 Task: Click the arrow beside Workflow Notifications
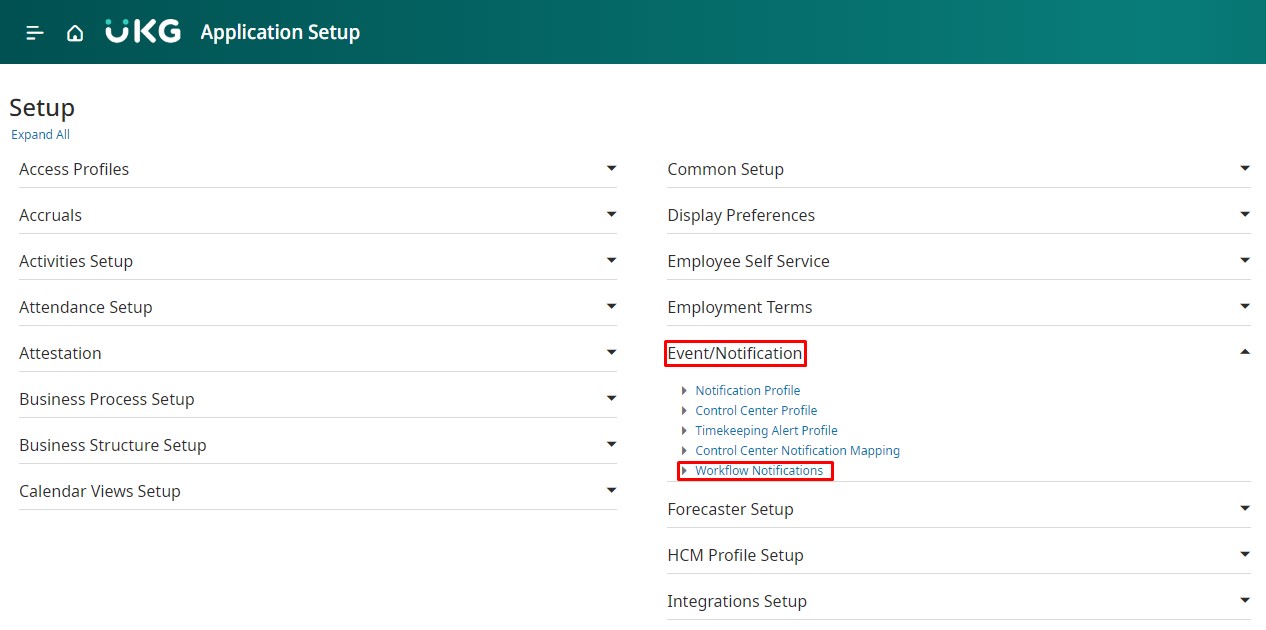click(x=684, y=471)
